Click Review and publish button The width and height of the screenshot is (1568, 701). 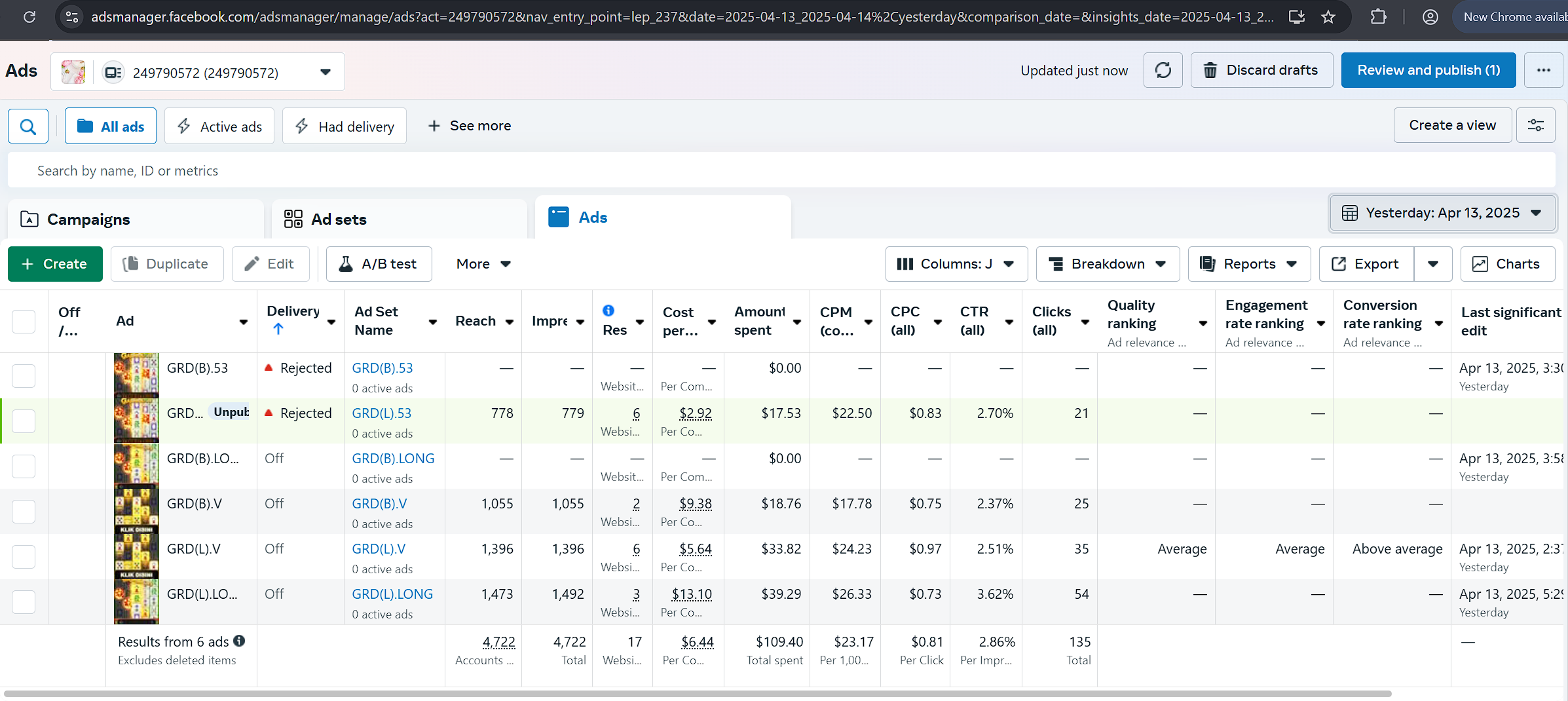[x=1428, y=70]
